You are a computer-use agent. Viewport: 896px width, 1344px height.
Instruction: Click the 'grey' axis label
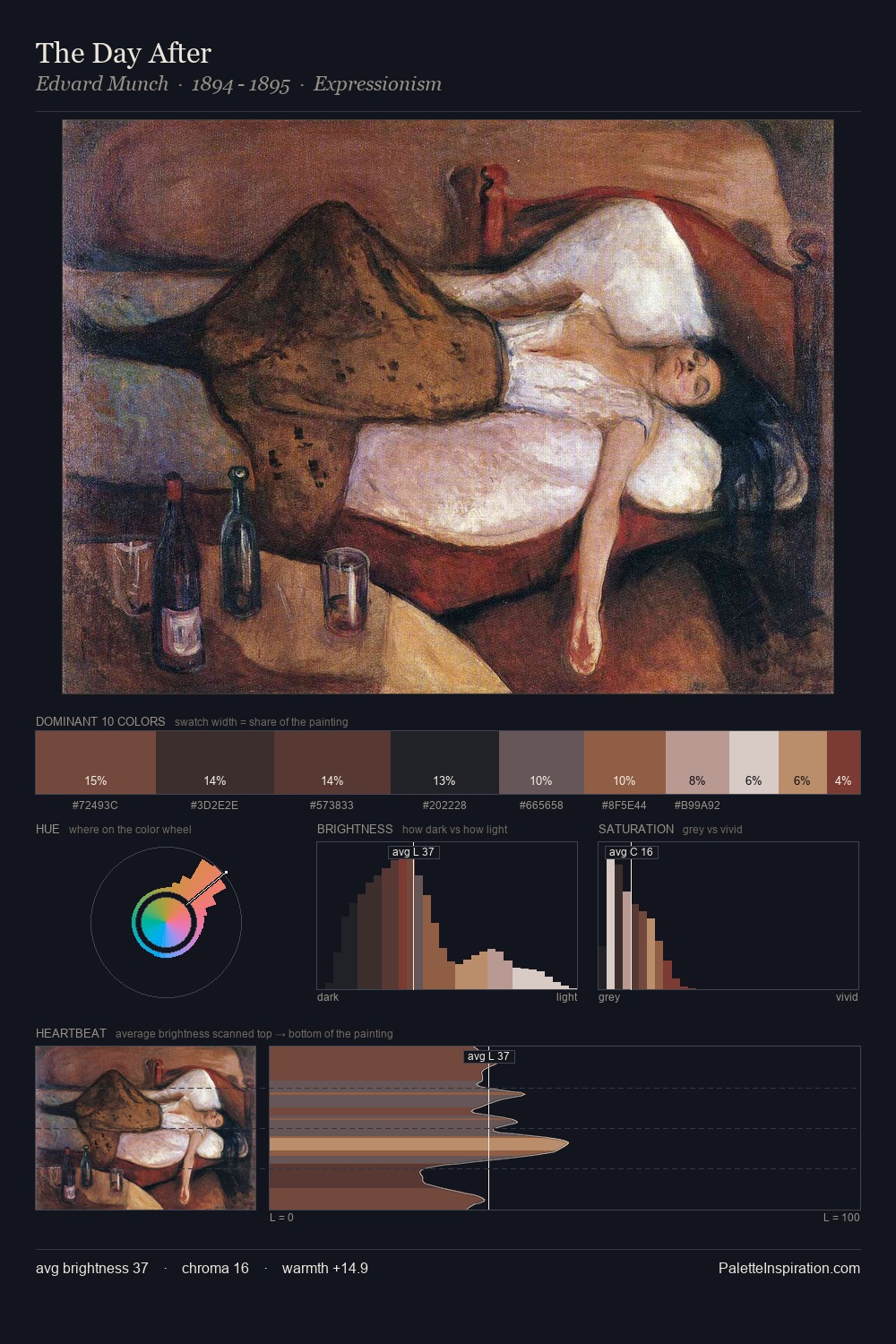pos(609,996)
